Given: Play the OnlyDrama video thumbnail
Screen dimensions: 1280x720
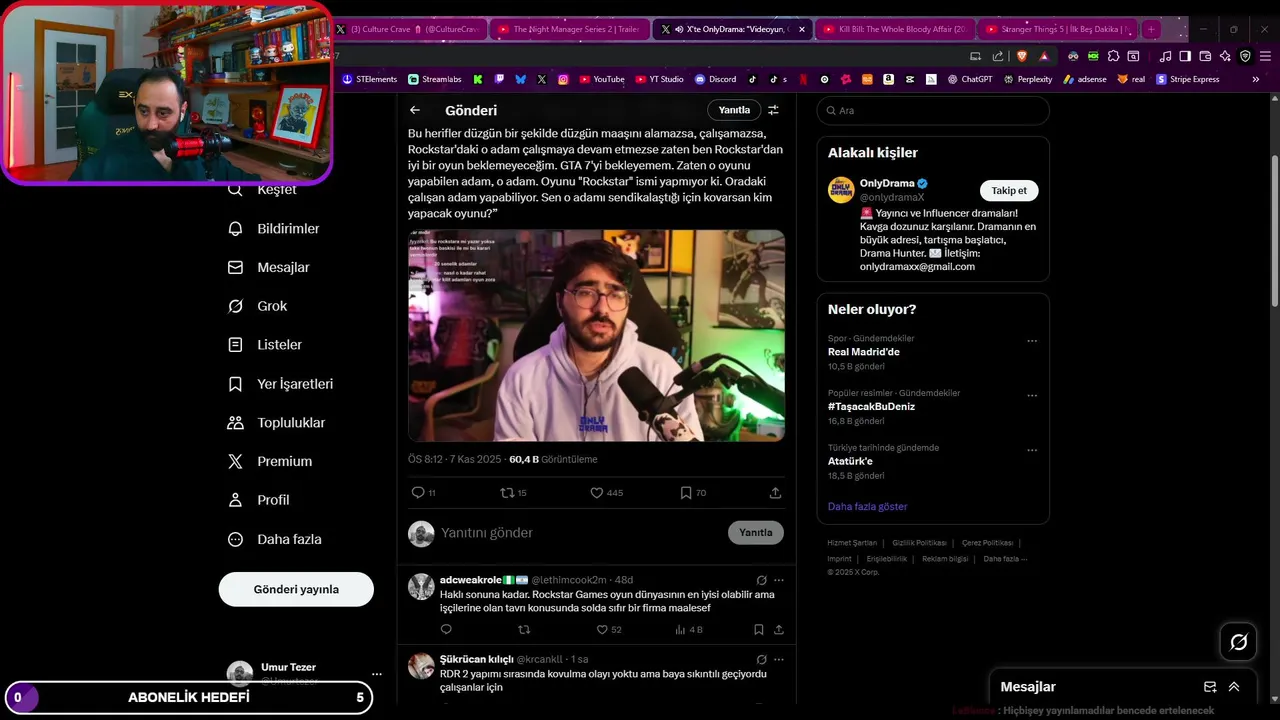Looking at the screenshot, I should click(x=596, y=335).
